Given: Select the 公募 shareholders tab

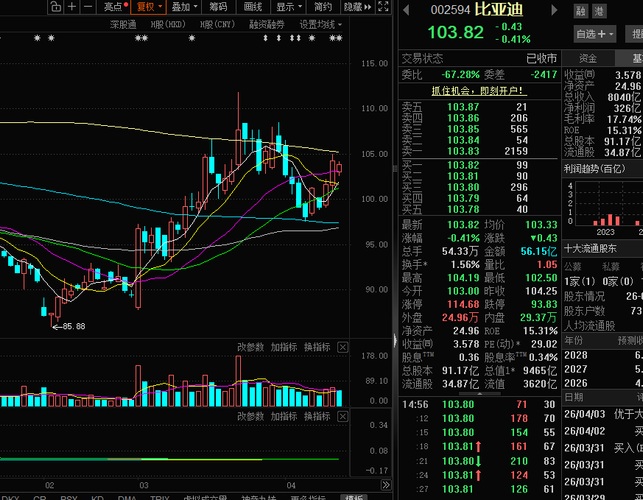Looking at the screenshot, I should pos(573,267).
